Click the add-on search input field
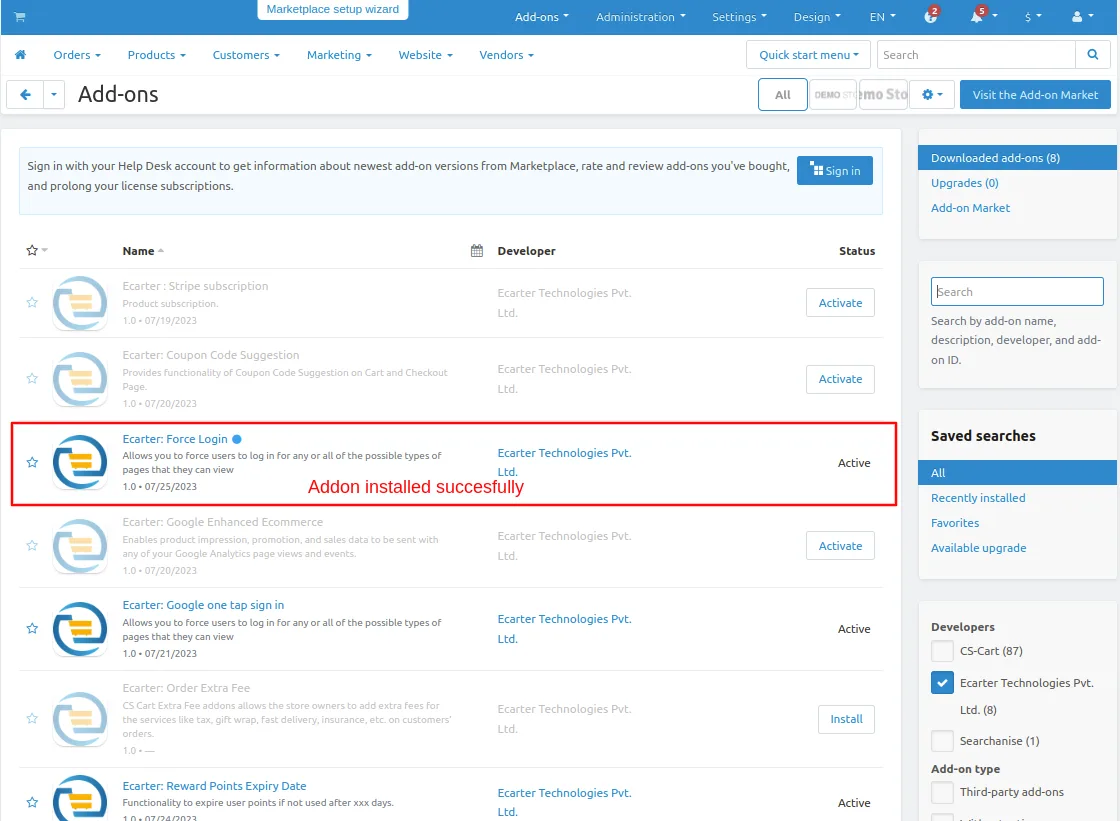The width and height of the screenshot is (1120, 821). [x=1016, y=292]
